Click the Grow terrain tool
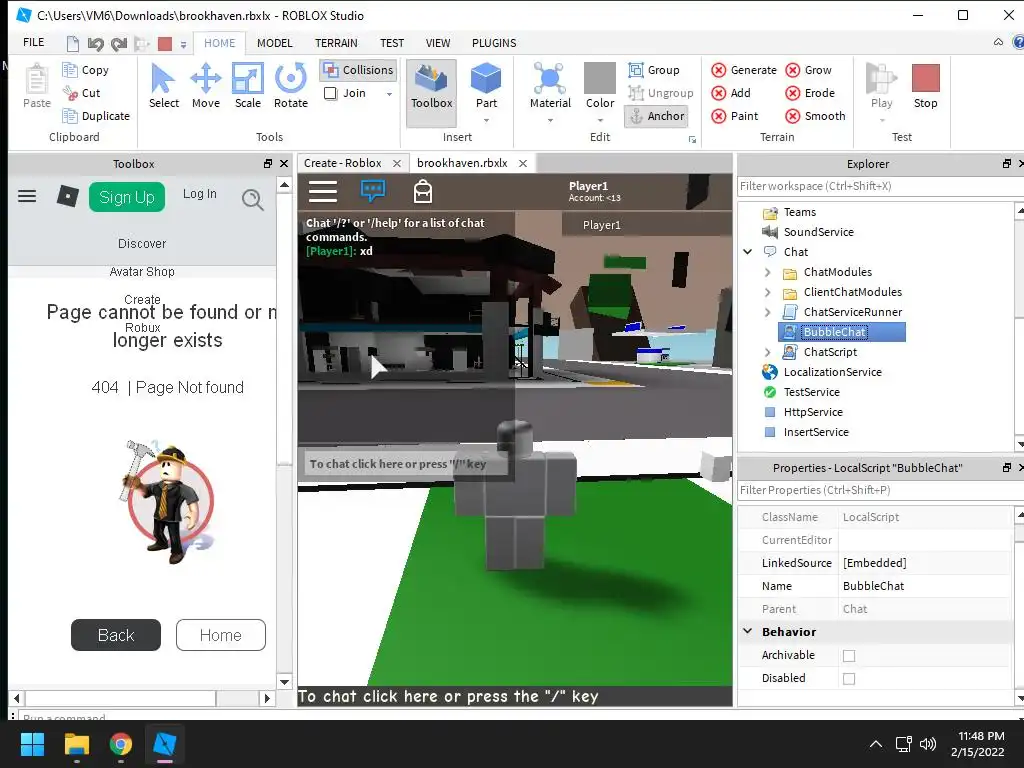 pos(808,70)
